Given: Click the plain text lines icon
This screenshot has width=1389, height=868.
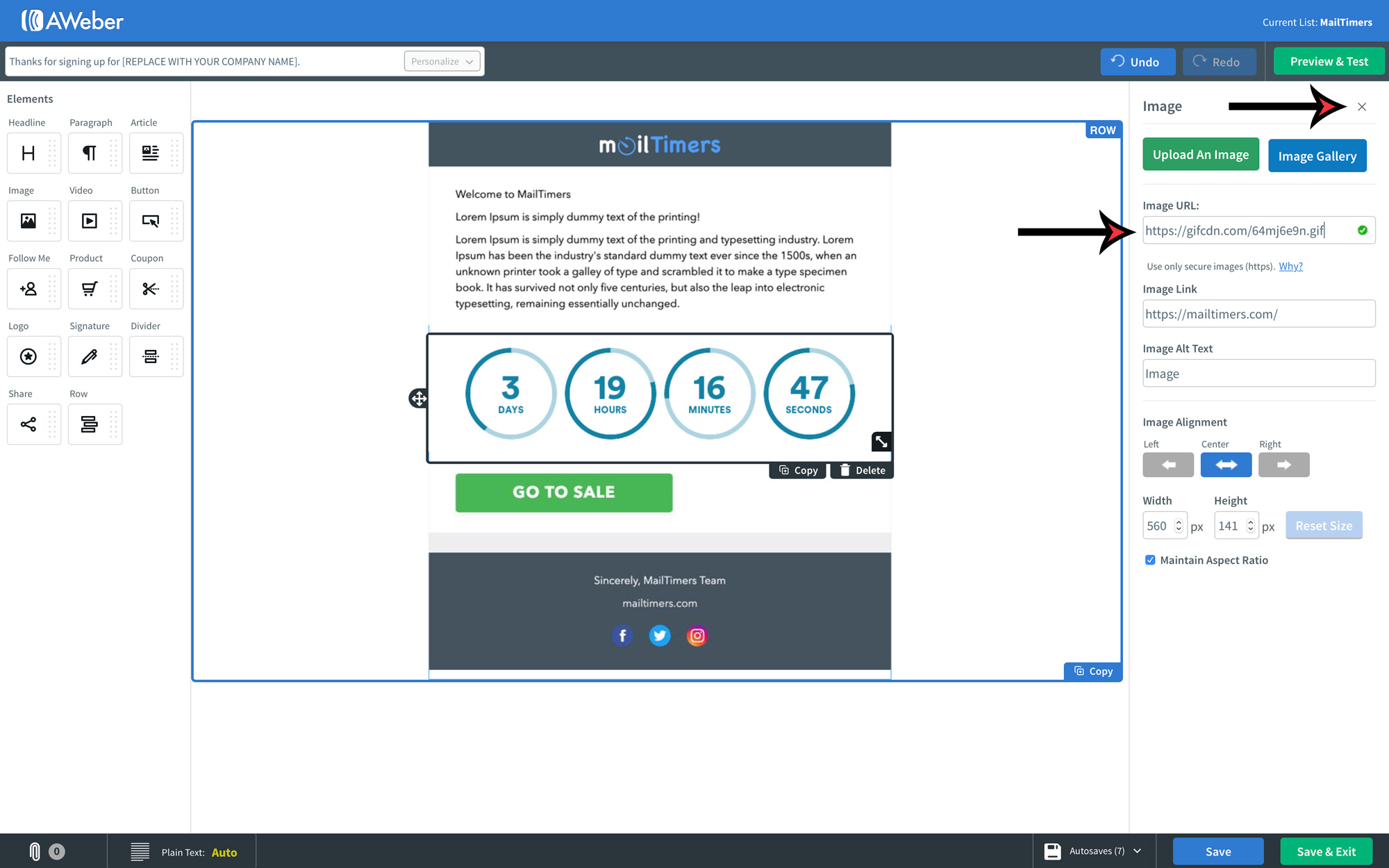Looking at the screenshot, I should [x=140, y=852].
